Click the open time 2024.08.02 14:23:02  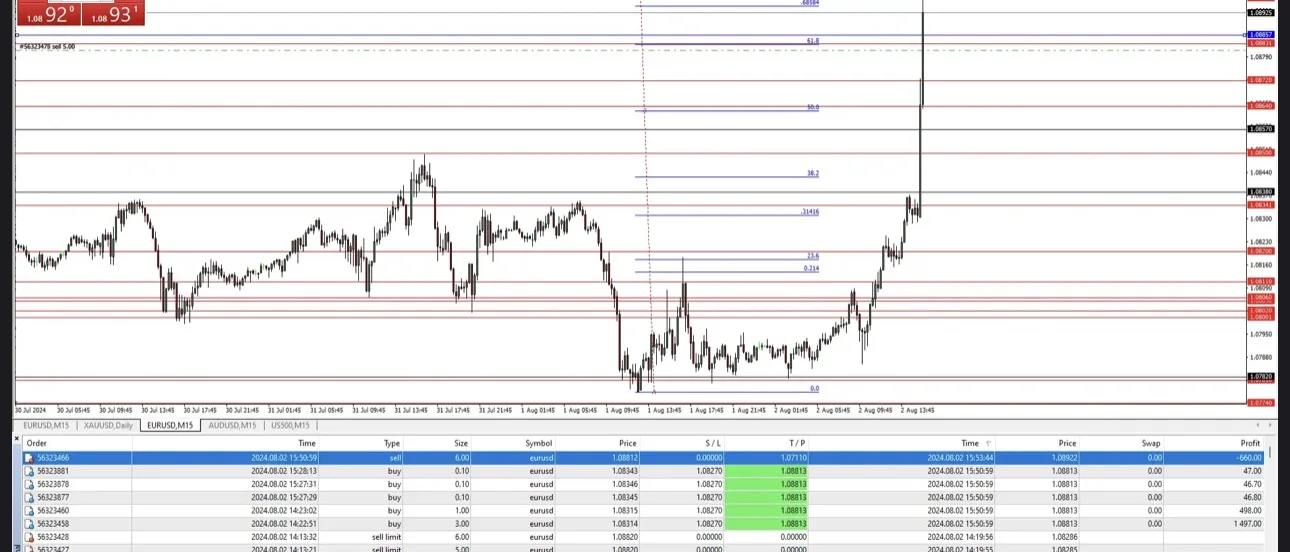coord(284,510)
